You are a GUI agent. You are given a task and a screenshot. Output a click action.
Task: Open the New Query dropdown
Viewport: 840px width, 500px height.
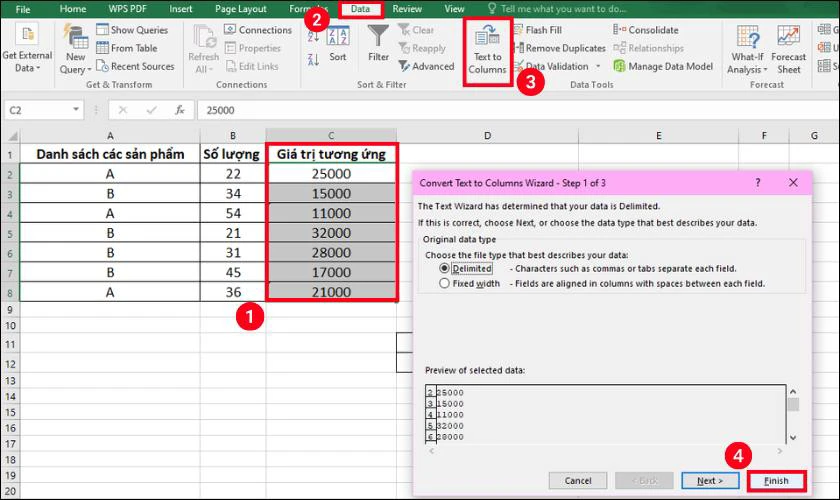(x=75, y=49)
